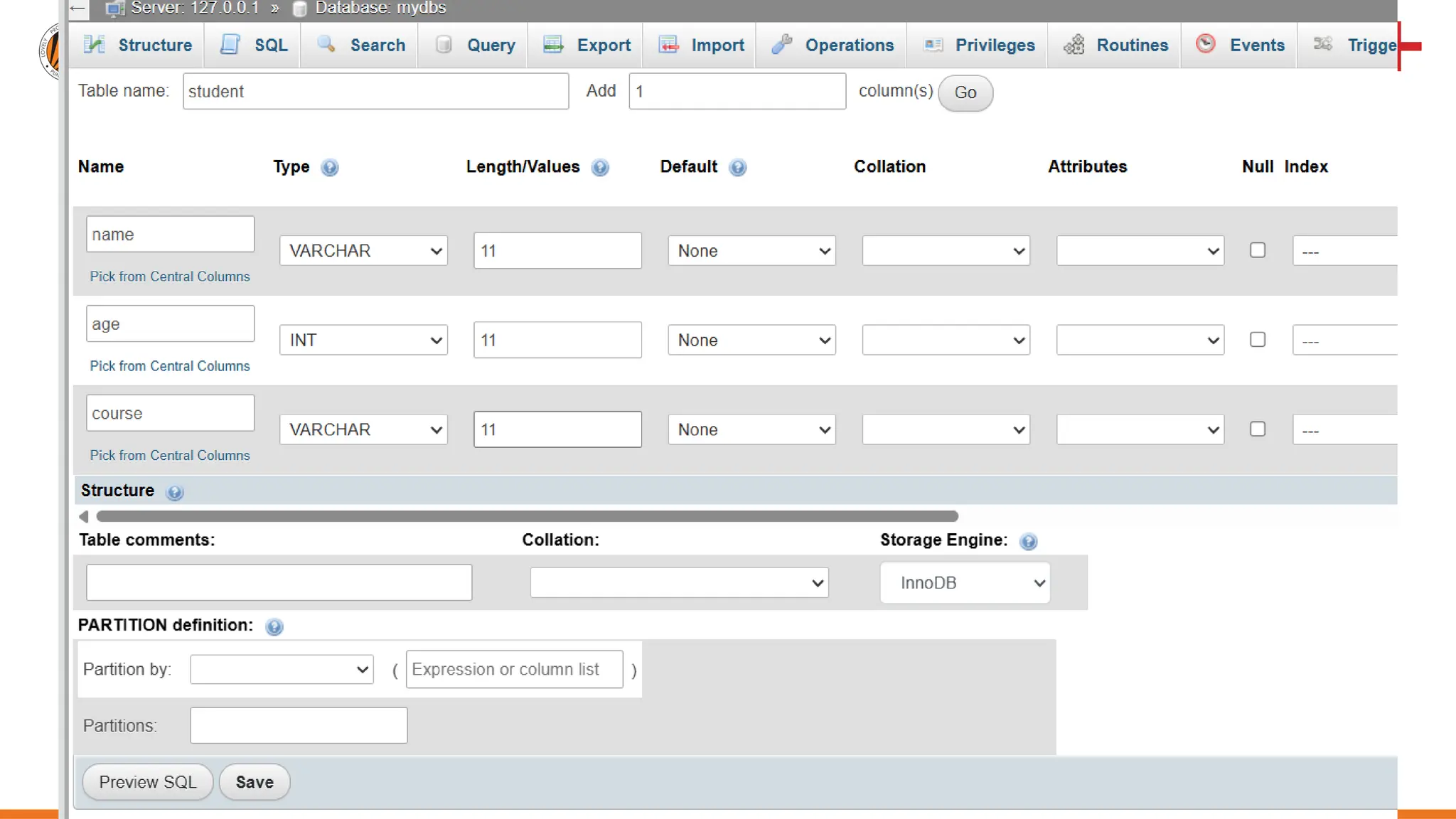Open help icon next to Length/Values header

600,168
